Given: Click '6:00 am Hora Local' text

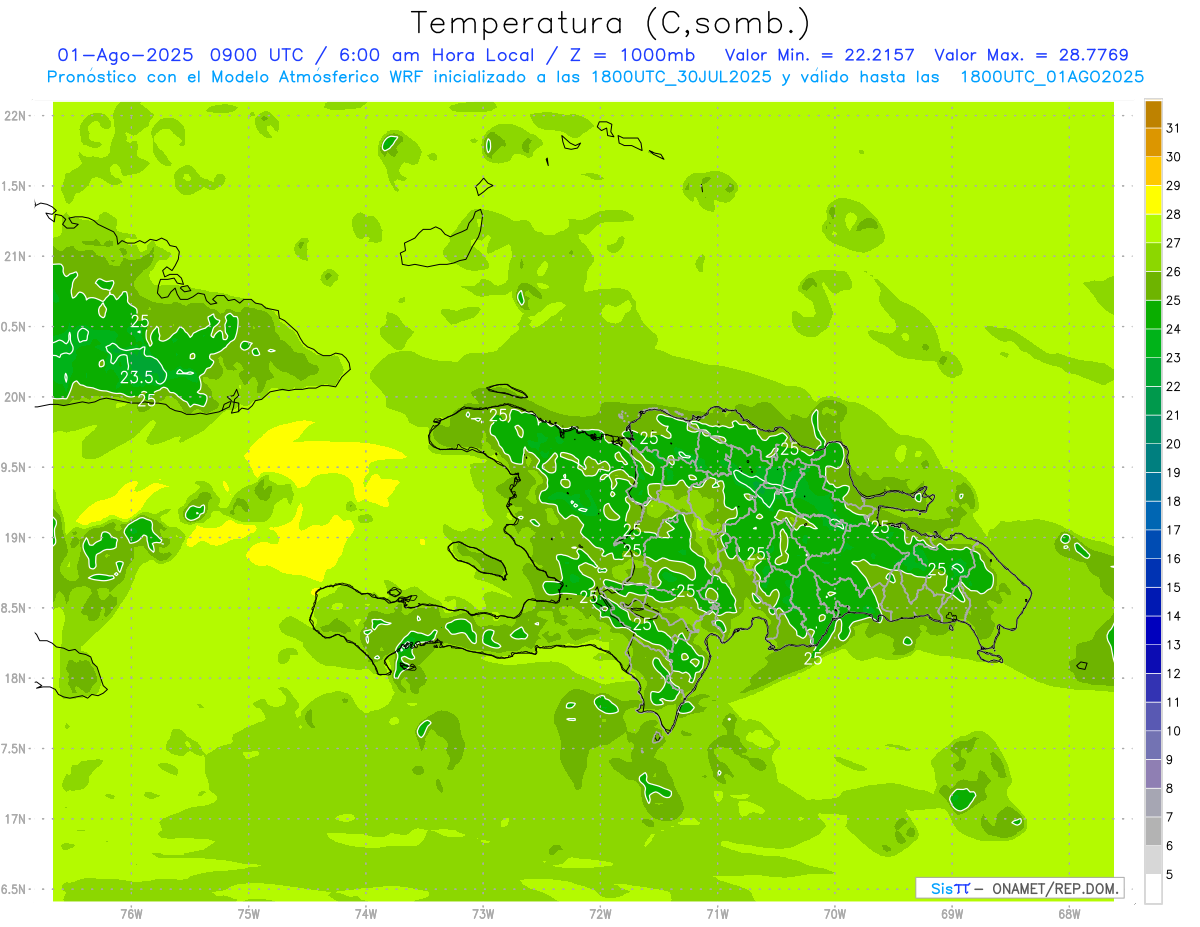Looking at the screenshot, I should [x=435, y=55].
